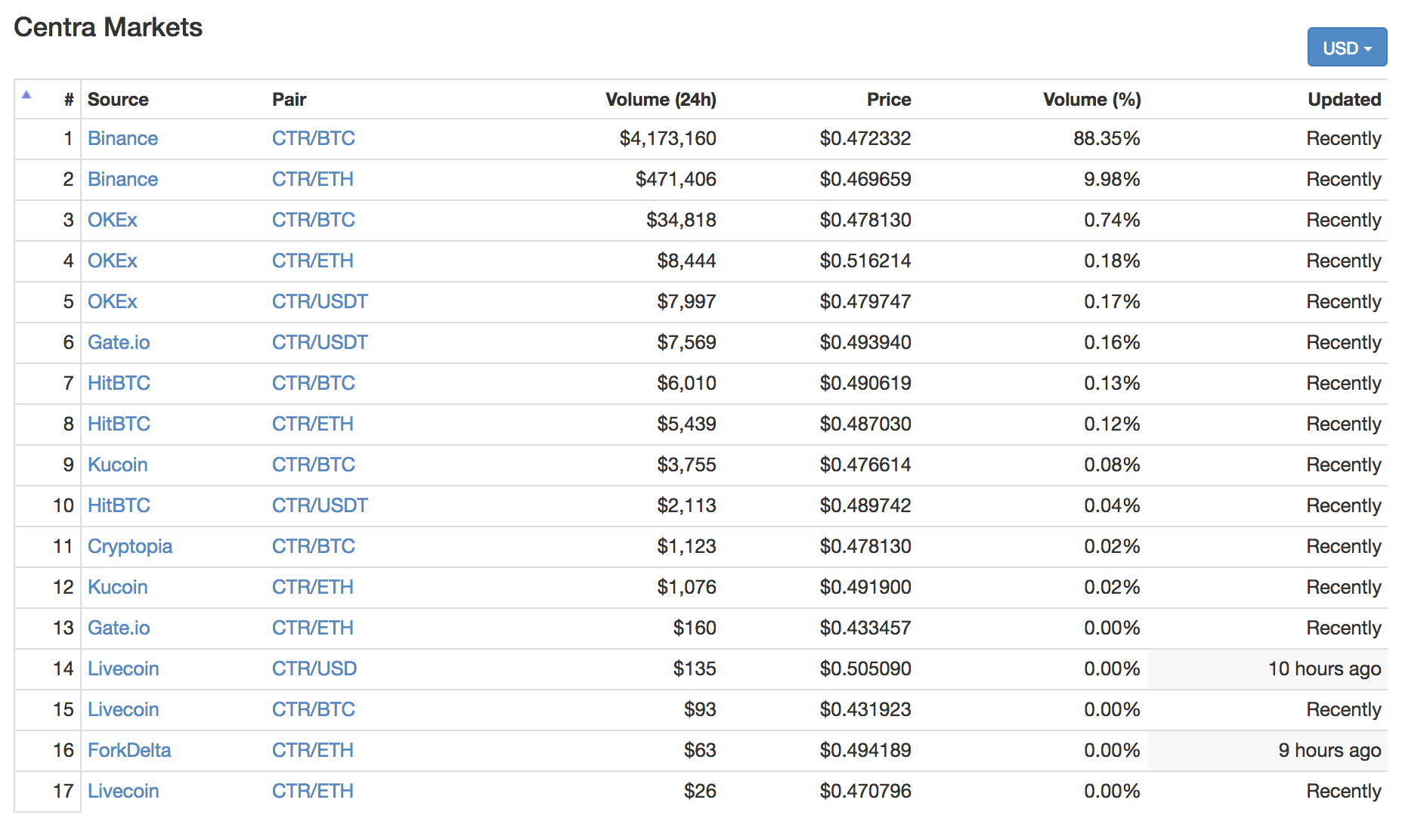Sort table by Pair column header
The height and width of the screenshot is (840, 1427).
(x=289, y=99)
